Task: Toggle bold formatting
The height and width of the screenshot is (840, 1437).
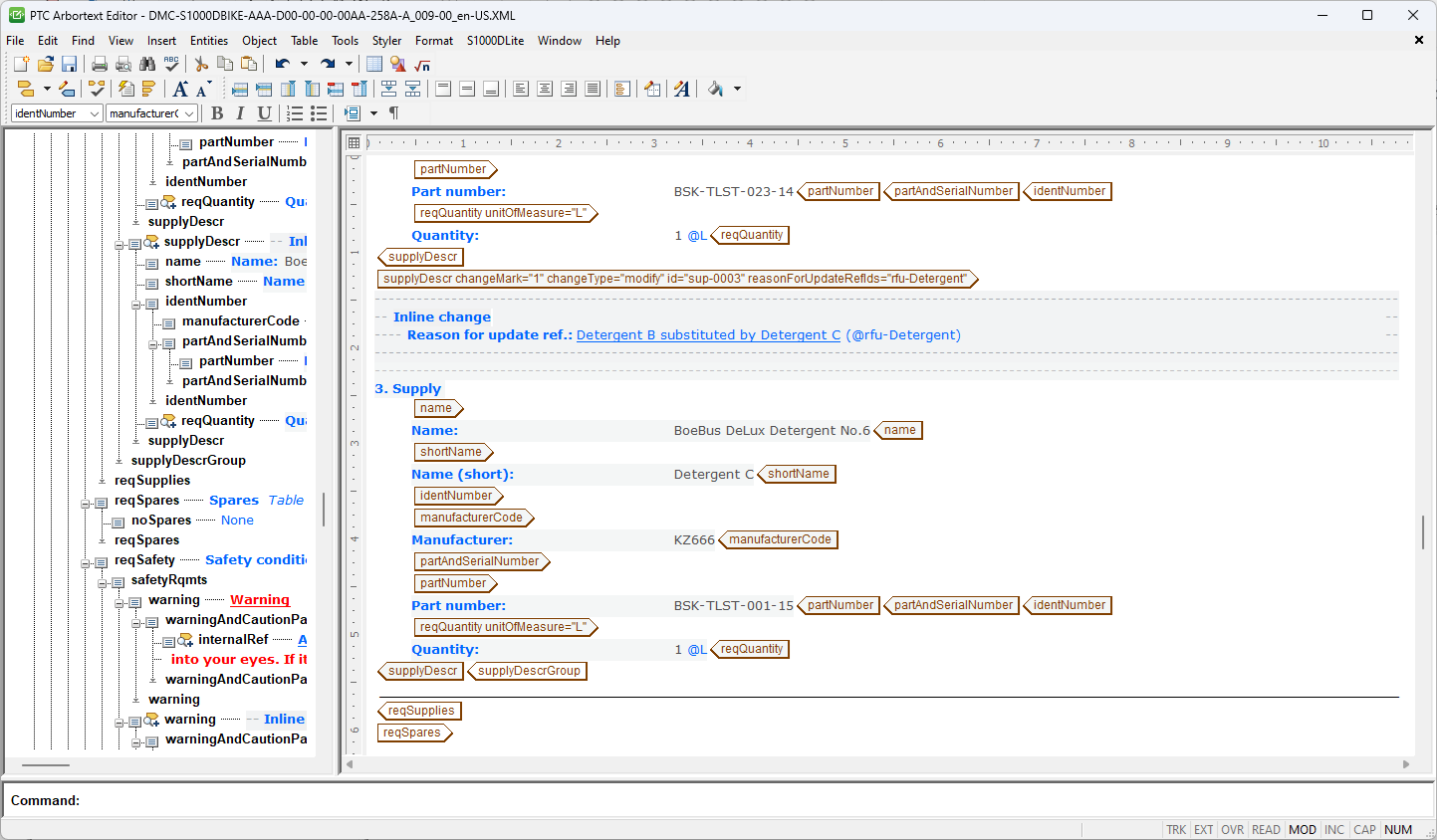Action: (x=217, y=113)
